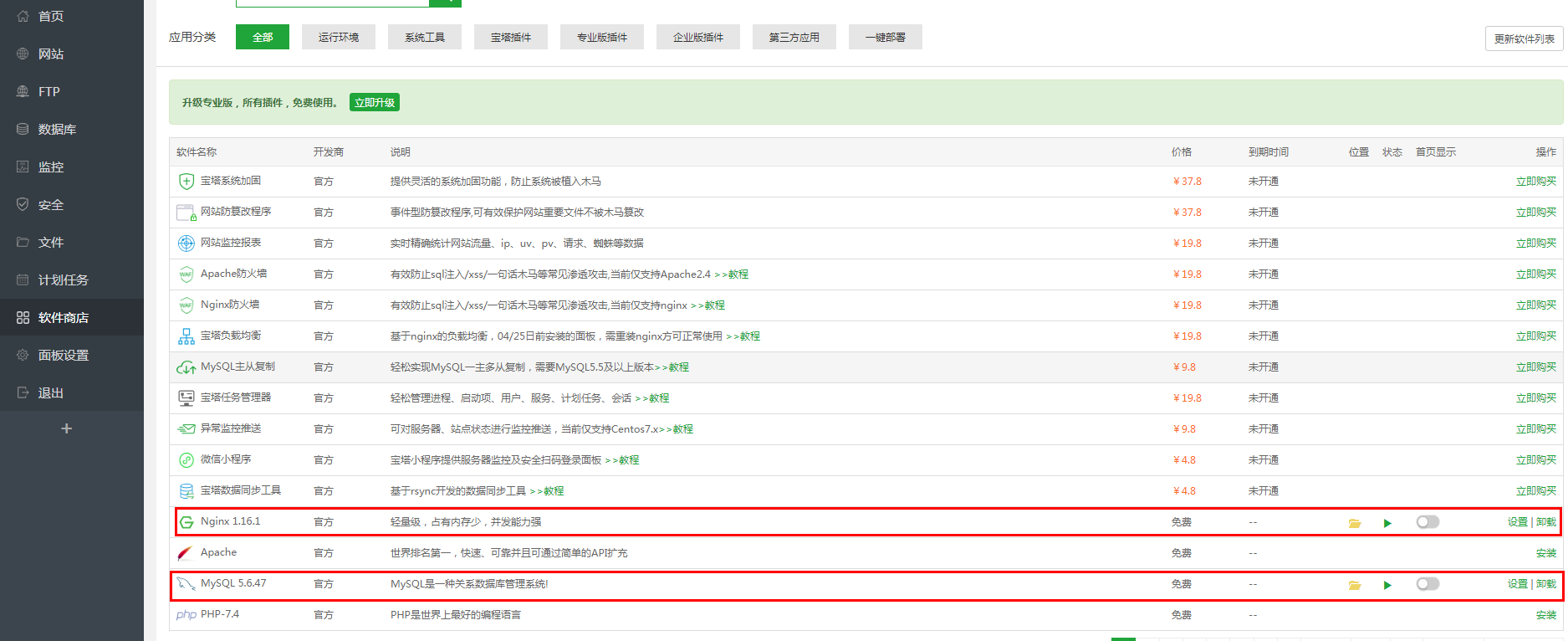The image size is (1568, 641).
Task: Click the 宝塔数据同步工具 icon
Action: (186, 491)
